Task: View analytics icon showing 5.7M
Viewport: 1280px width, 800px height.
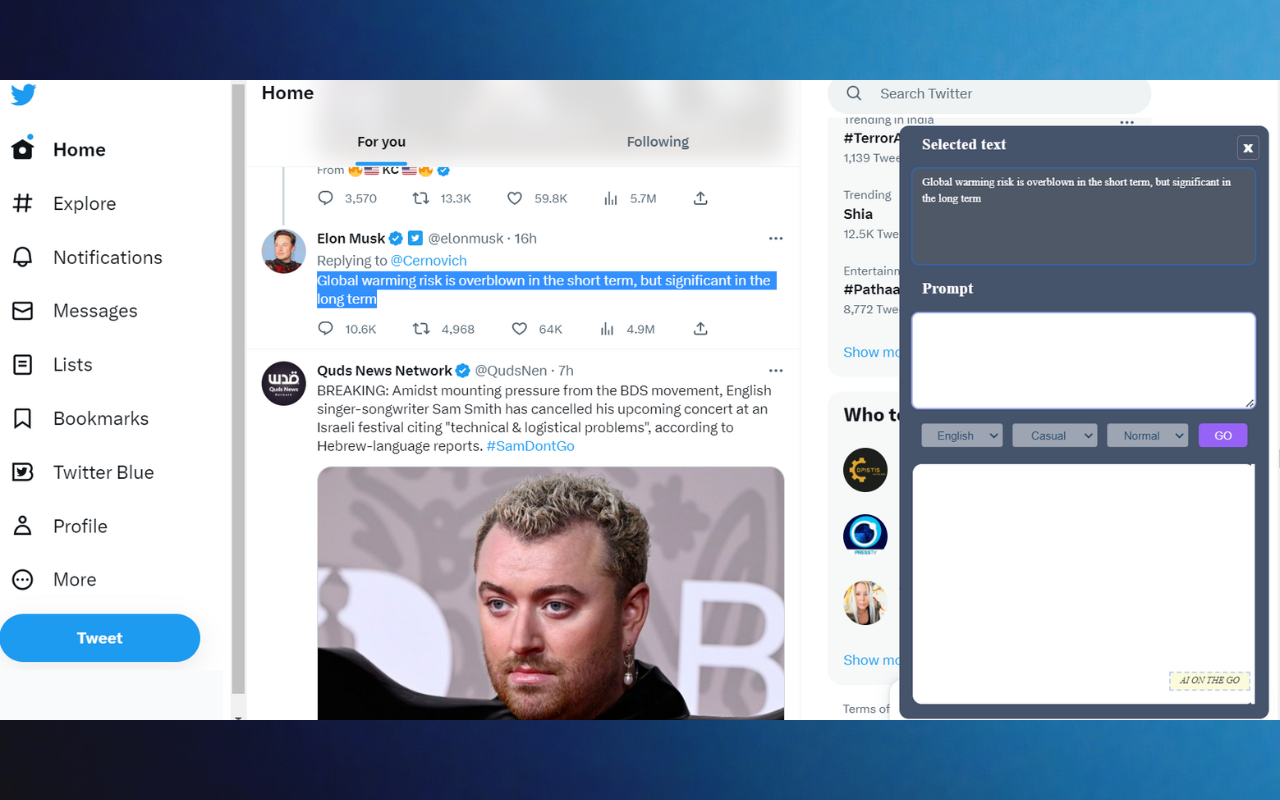Action: pyautogui.click(x=610, y=198)
